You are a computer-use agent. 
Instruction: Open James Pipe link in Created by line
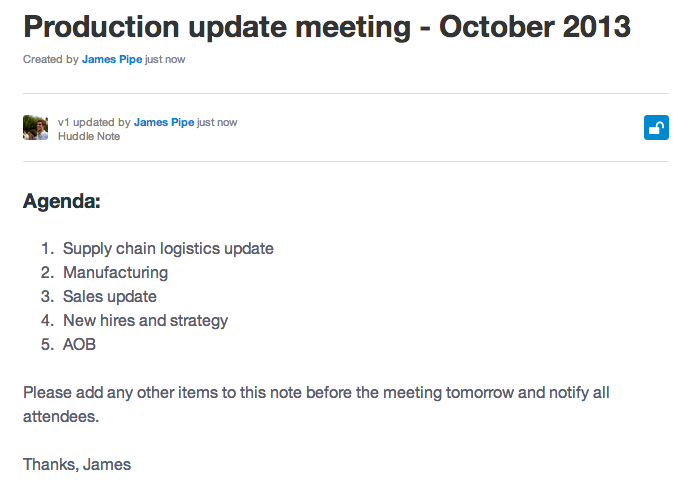[112, 59]
